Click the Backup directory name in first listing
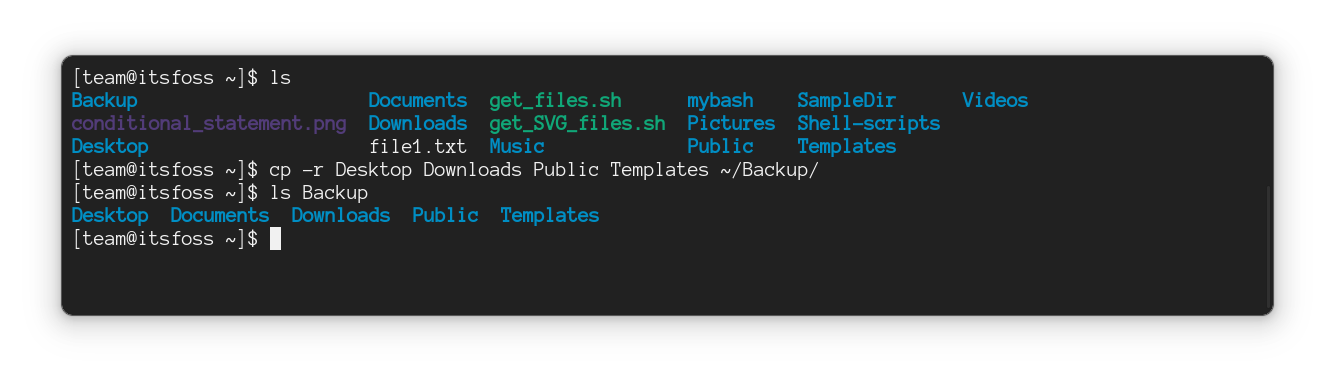 click(104, 100)
